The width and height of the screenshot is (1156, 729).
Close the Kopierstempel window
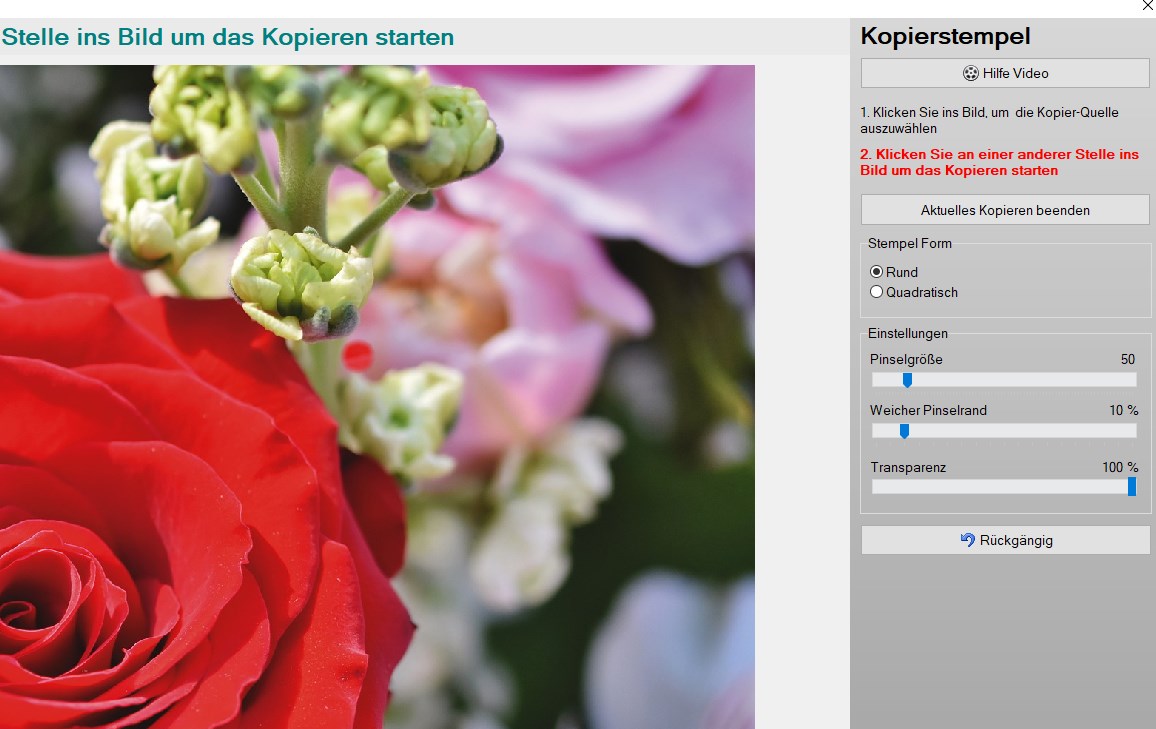pyautogui.click(x=1147, y=6)
